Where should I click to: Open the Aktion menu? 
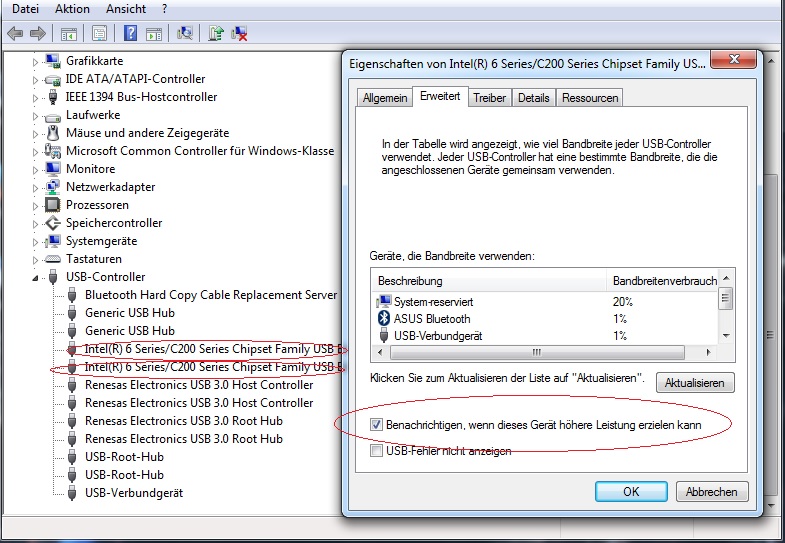(72, 9)
